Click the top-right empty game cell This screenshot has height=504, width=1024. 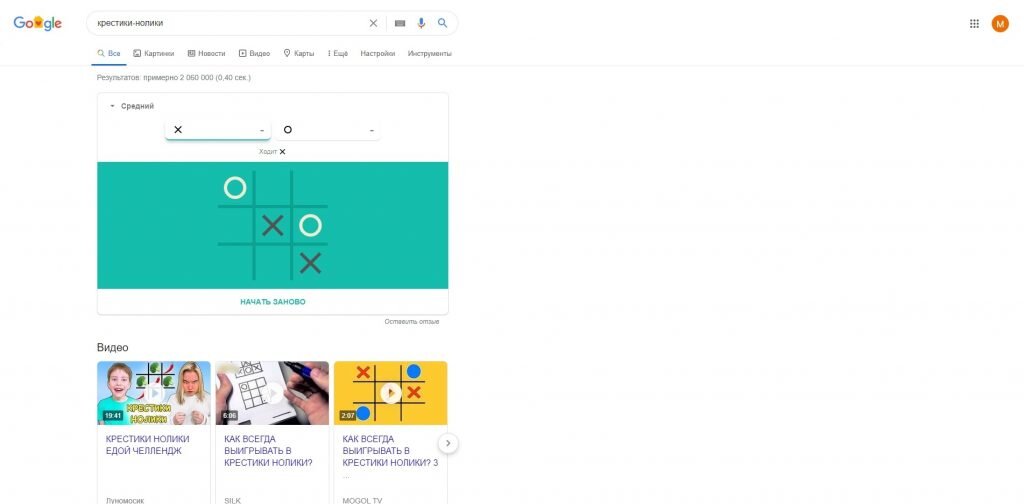click(x=310, y=188)
